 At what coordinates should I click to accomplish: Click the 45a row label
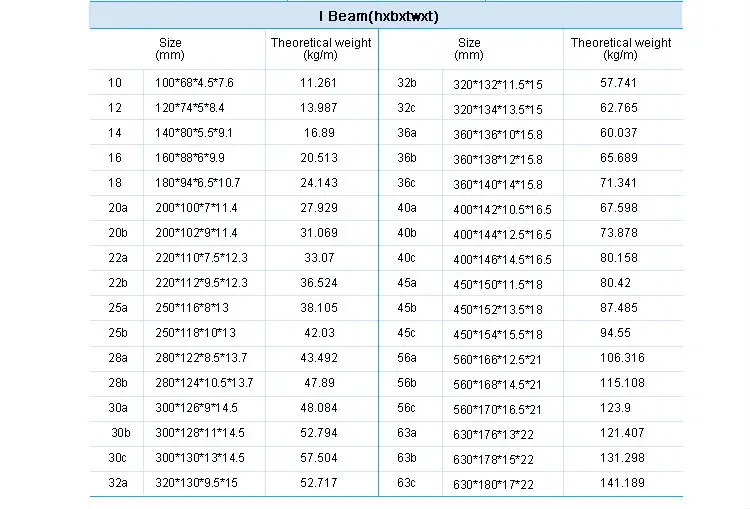pyautogui.click(x=407, y=282)
